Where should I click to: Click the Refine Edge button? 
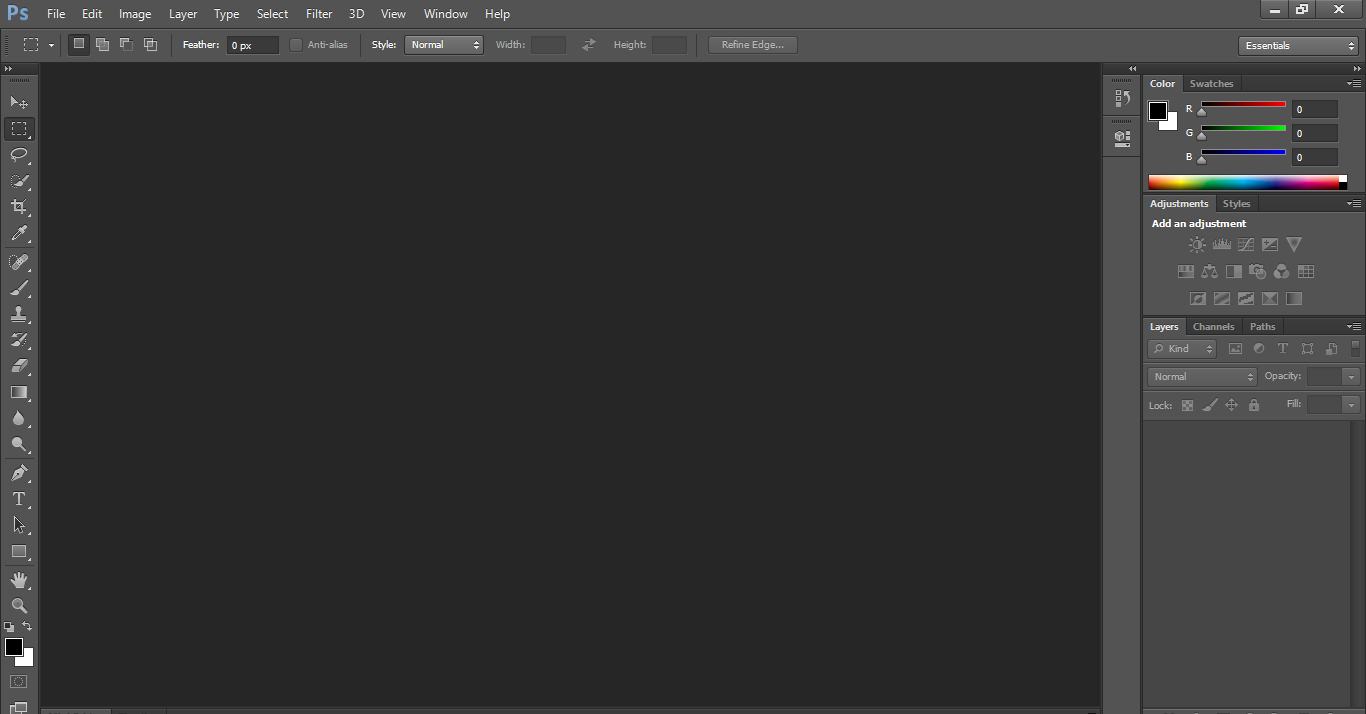pos(752,44)
